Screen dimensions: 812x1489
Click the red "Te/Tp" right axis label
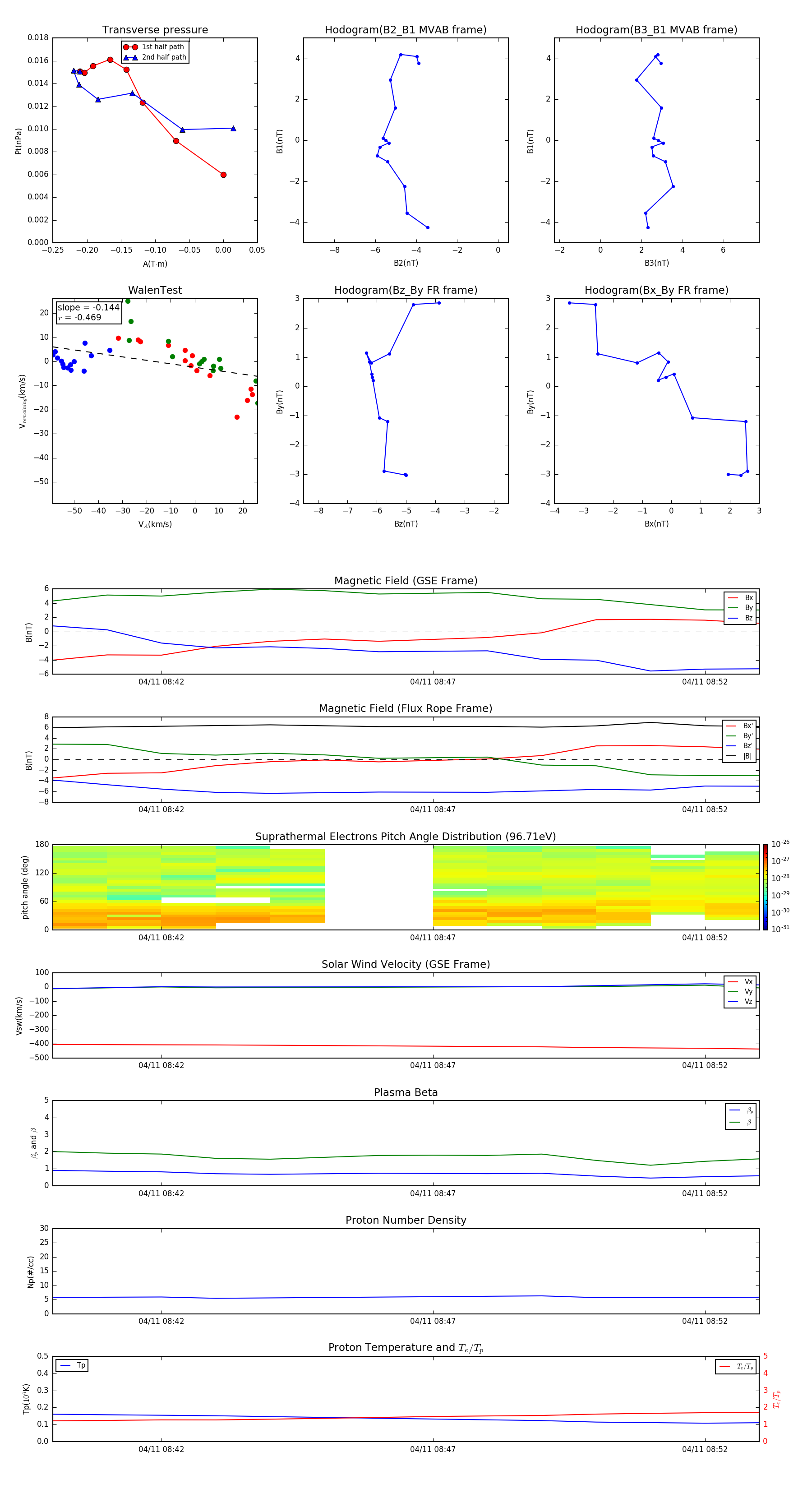777,1399
